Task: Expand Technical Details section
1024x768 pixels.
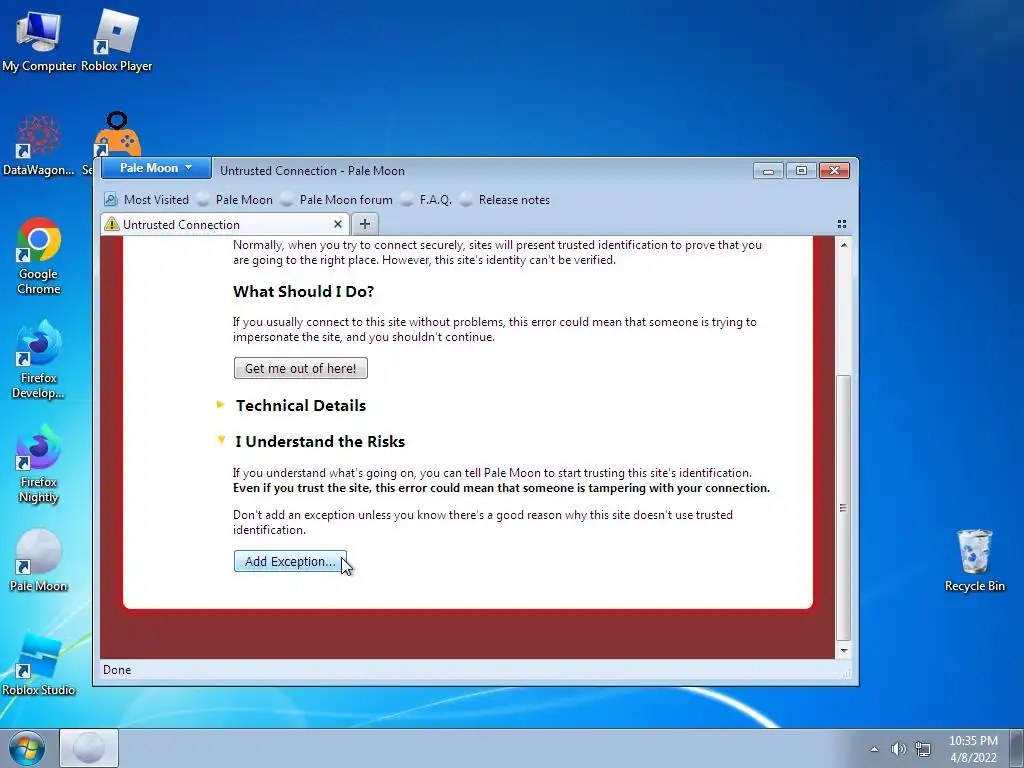Action: click(x=291, y=406)
